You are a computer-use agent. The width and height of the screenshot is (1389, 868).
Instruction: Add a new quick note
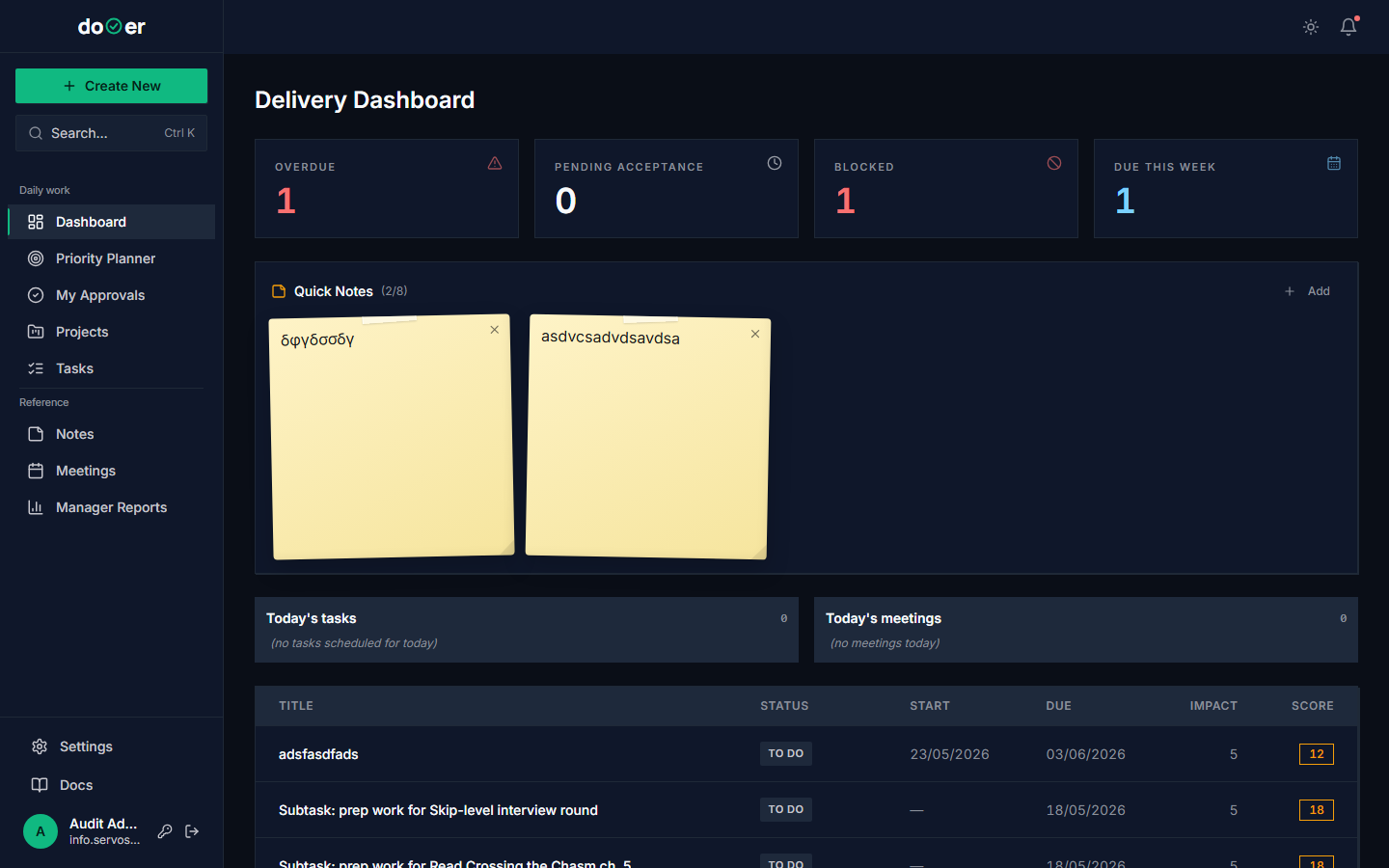1308,291
